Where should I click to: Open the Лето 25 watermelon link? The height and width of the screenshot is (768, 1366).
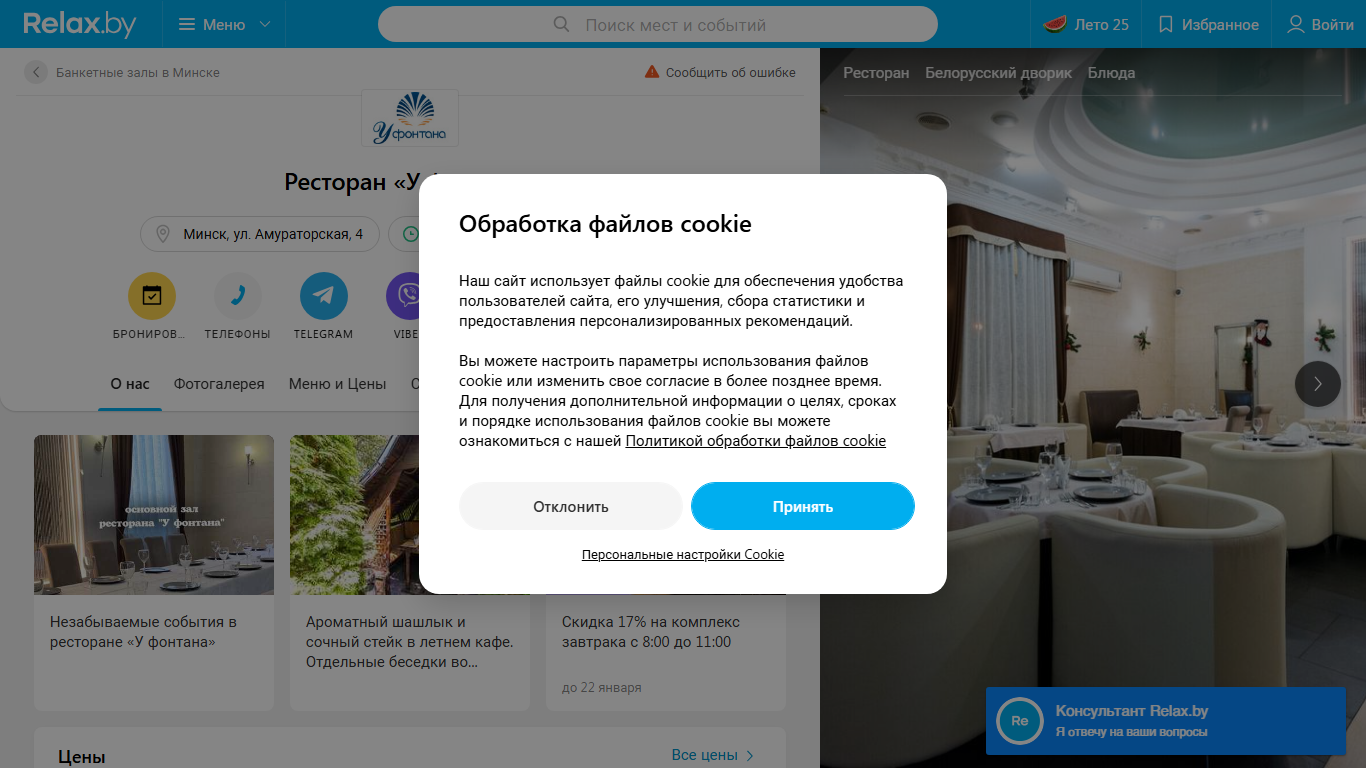tap(1086, 24)
